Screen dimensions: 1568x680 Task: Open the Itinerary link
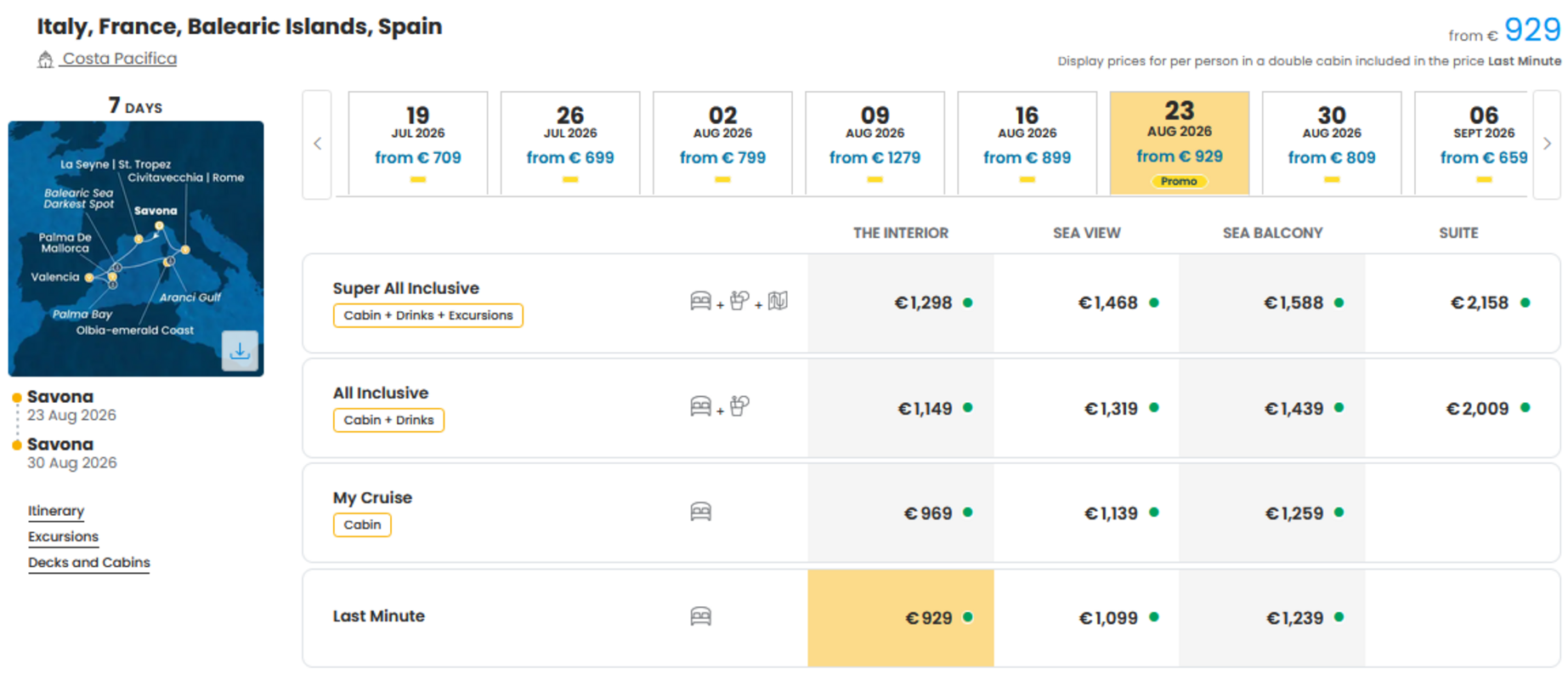point(56,511)
